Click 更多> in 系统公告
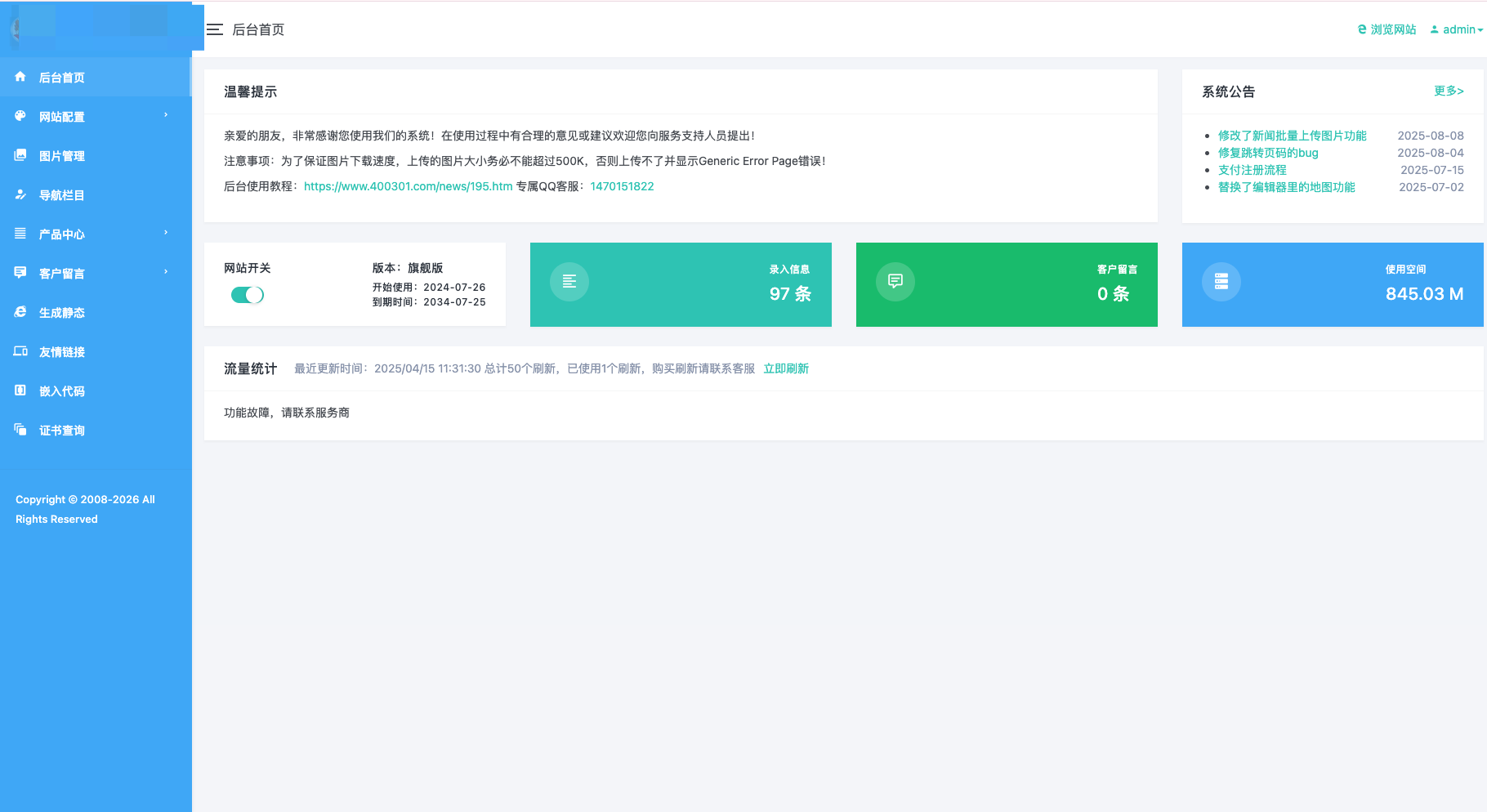Viewport: 1487px width, 812px height. pyautogui.click(x=1449, y=91)
